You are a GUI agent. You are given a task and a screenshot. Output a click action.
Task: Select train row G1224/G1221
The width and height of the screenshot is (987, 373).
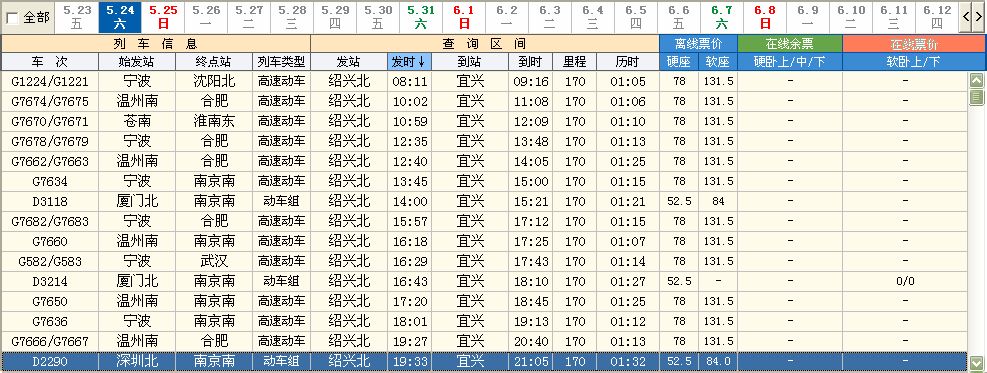[484, 81]
